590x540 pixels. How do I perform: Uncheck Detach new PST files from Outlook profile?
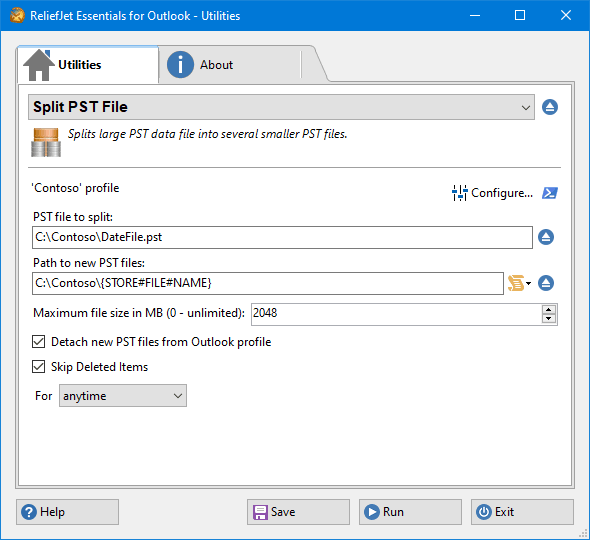pyautogui.click(x=38, y=342)
